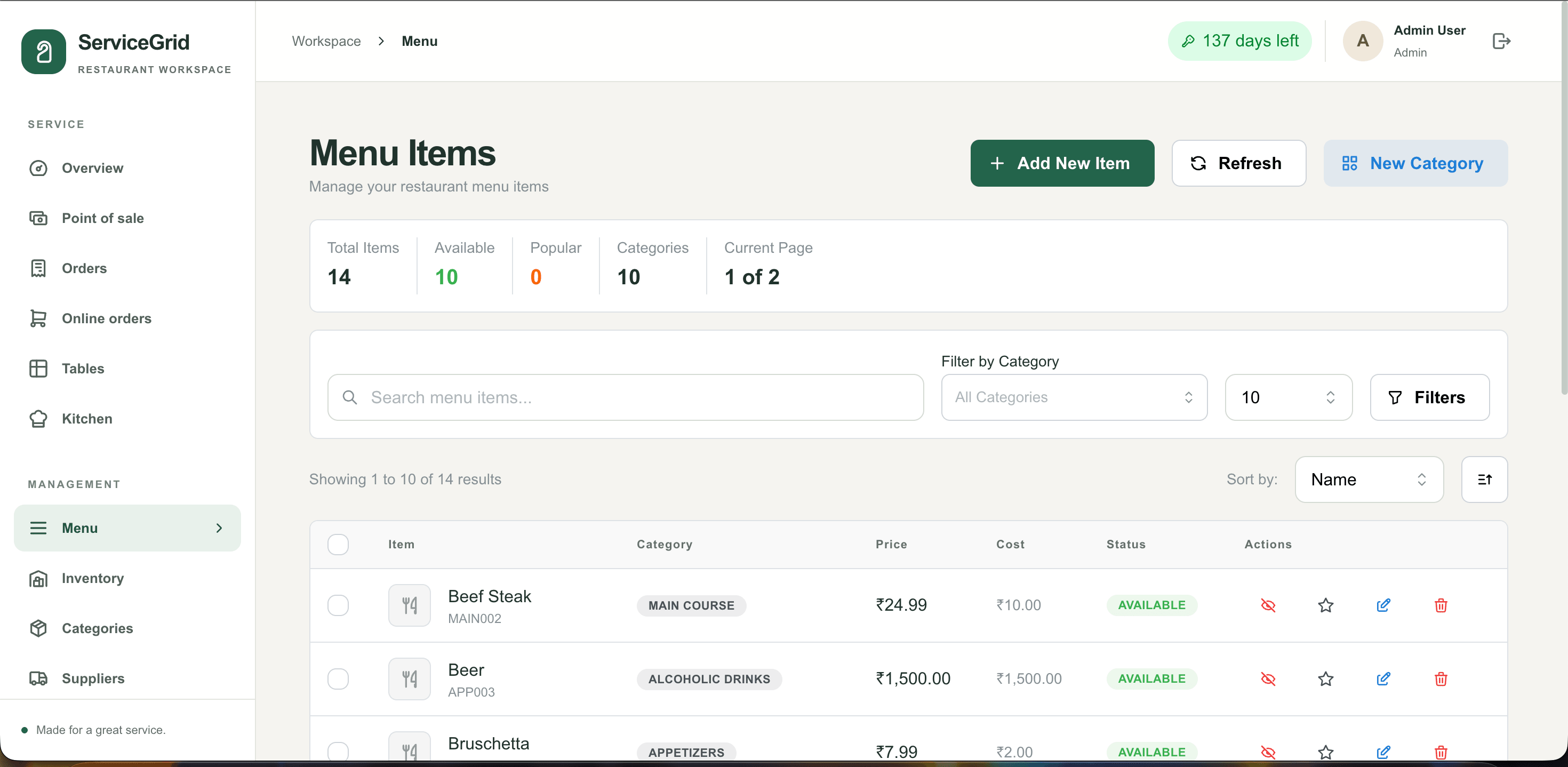Select the Beer row checkbox

pos(338,679)
